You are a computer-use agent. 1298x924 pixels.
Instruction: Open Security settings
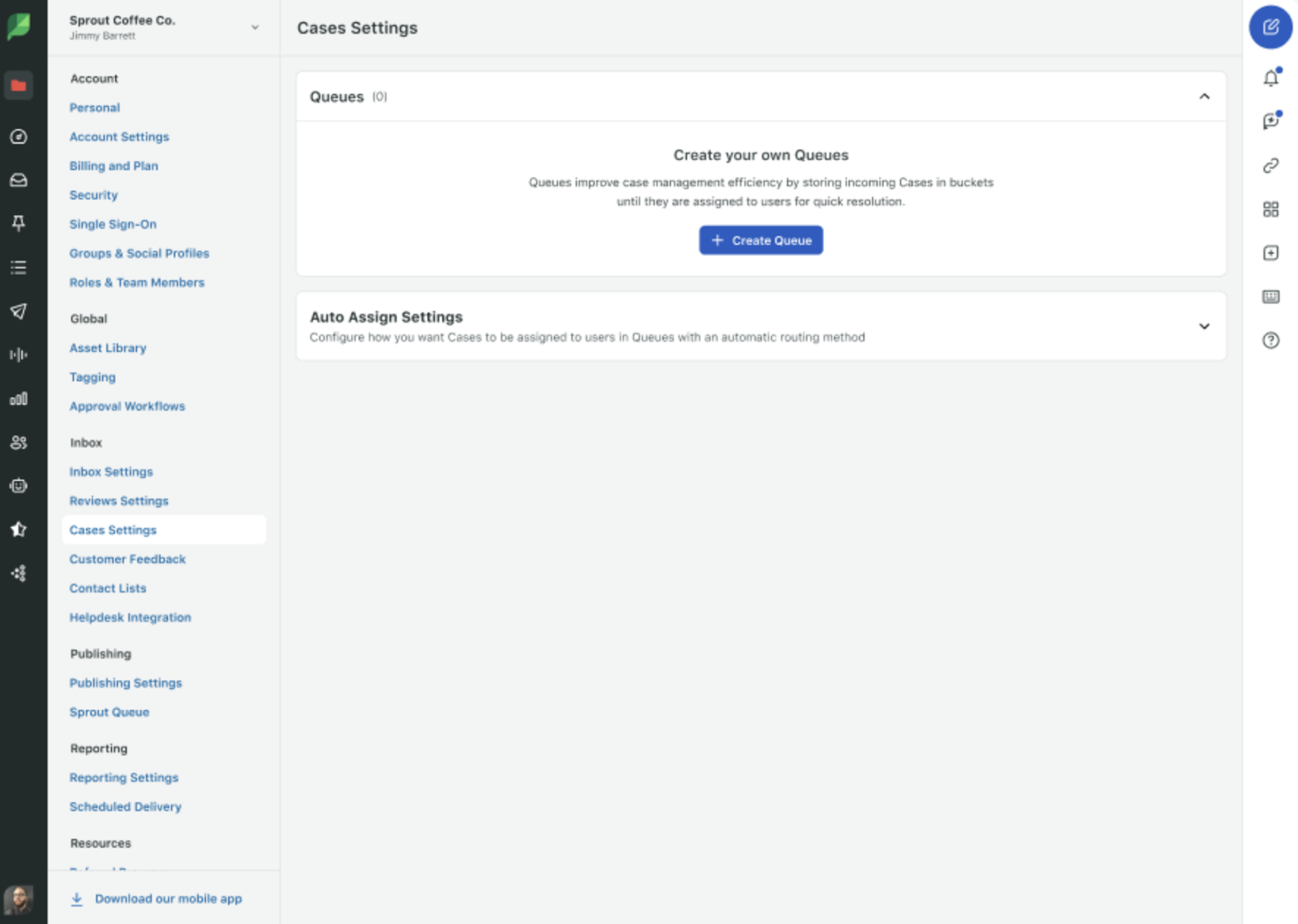click(93, 196)
